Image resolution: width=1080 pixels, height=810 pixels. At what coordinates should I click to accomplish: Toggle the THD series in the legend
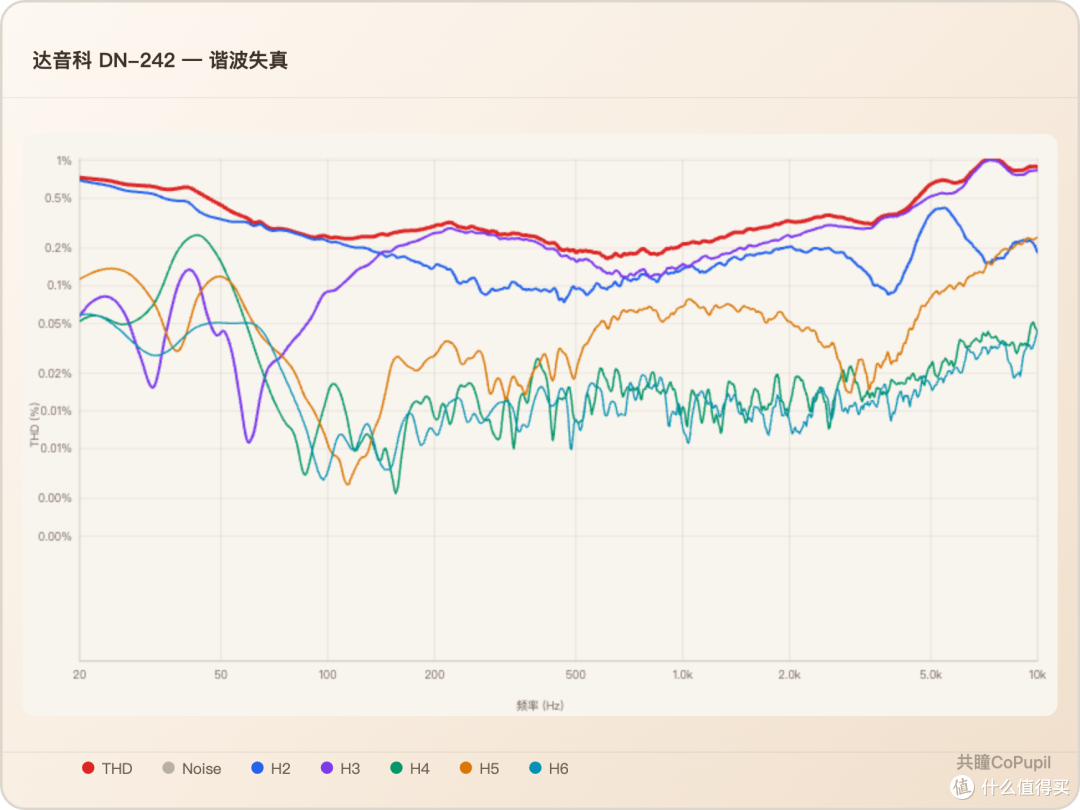[107, 769]
